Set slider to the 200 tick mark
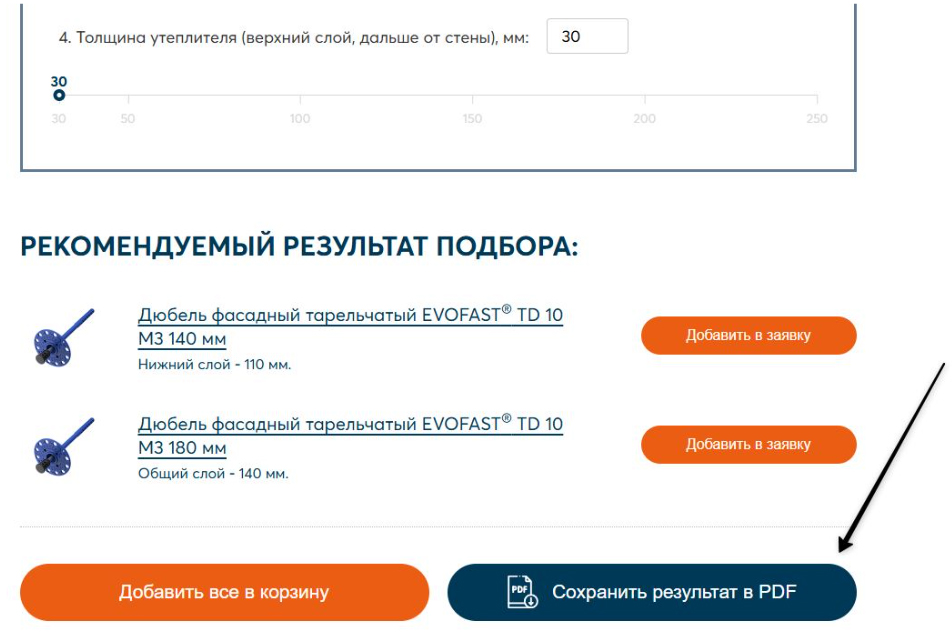The width and height of the screenshot is (952, 643). pos(644,96)
